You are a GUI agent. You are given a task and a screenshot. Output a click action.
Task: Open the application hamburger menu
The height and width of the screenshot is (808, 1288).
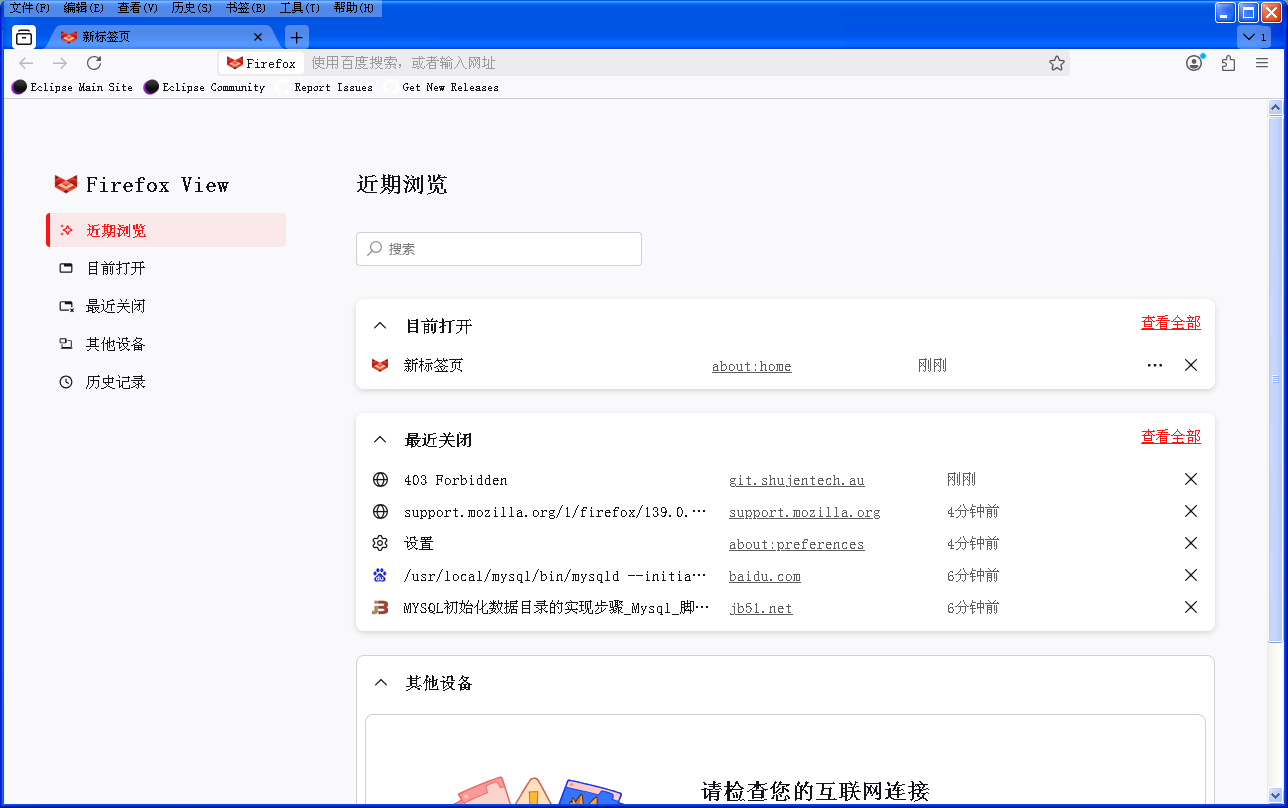1262,63
